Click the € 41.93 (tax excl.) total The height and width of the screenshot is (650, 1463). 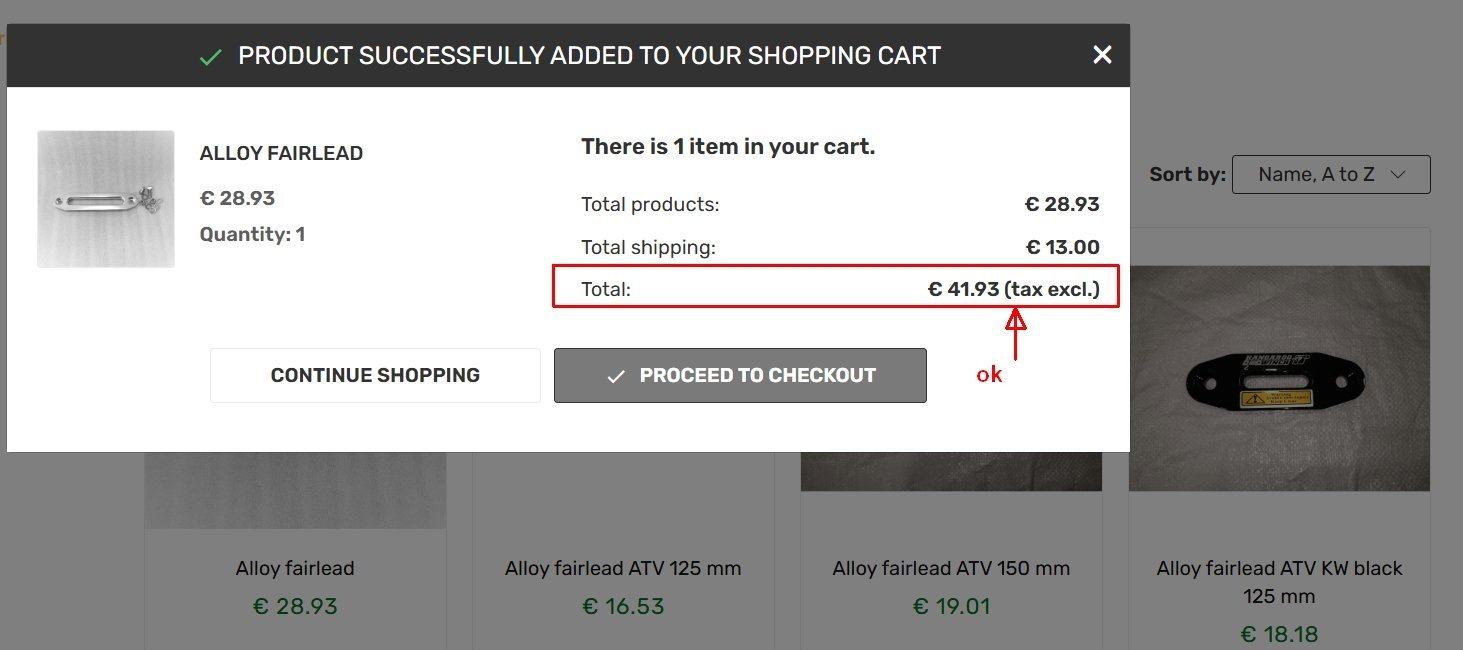1013,290
